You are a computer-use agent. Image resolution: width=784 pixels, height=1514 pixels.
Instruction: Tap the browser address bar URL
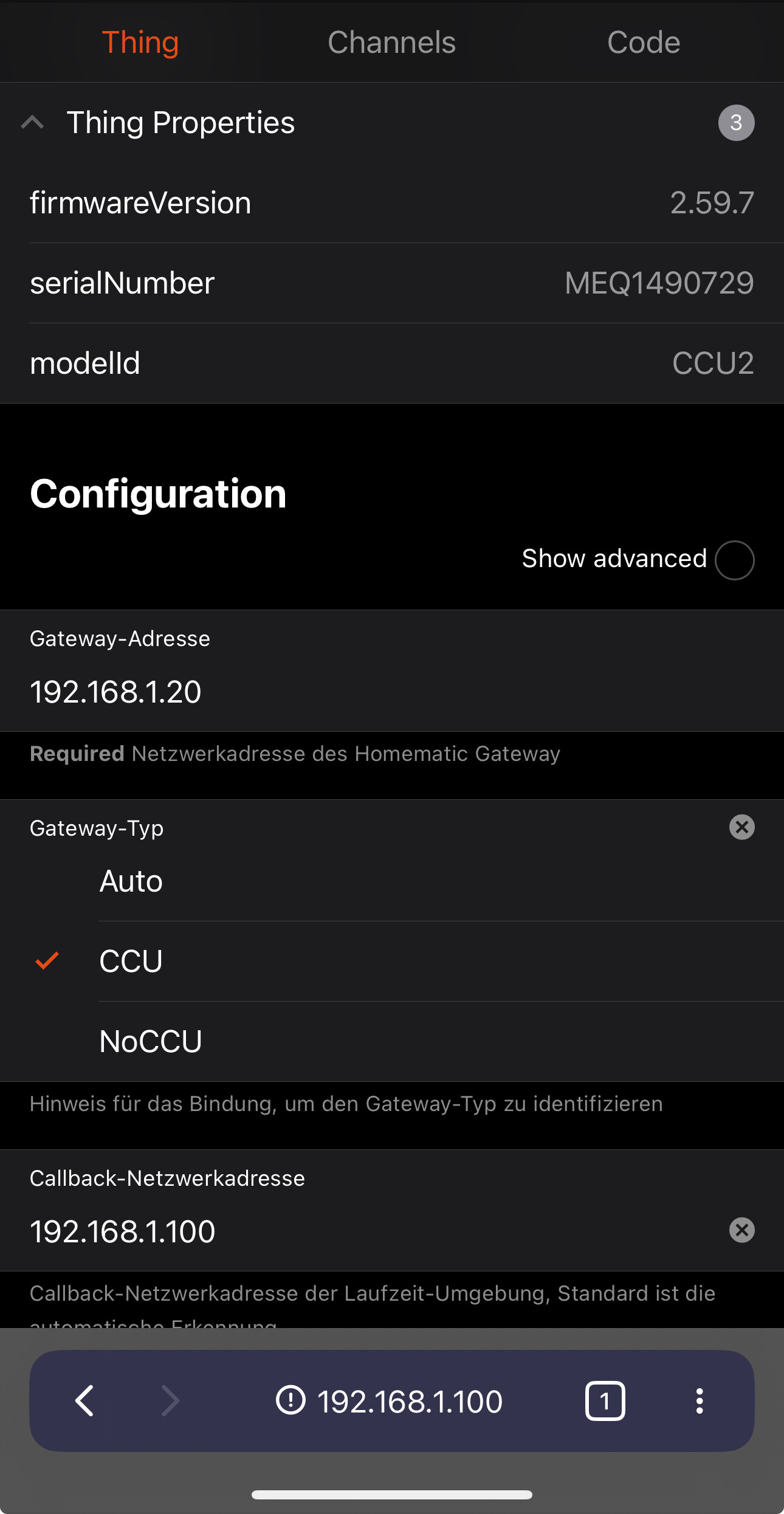pos(410,1402)
